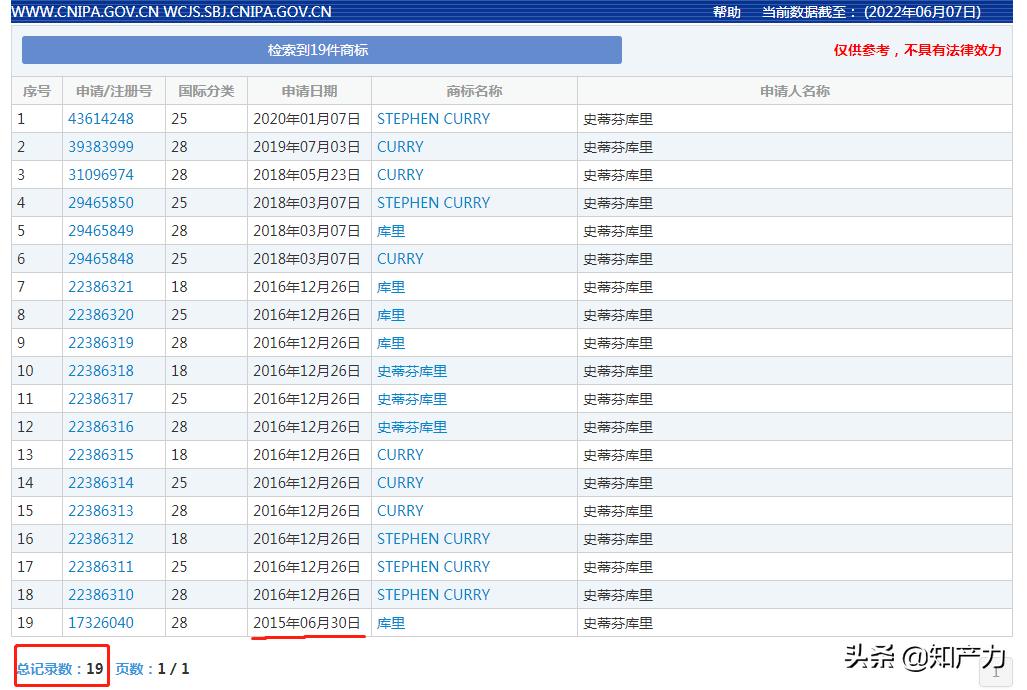Click the 申请/注册号 column header

pos(114,91)
